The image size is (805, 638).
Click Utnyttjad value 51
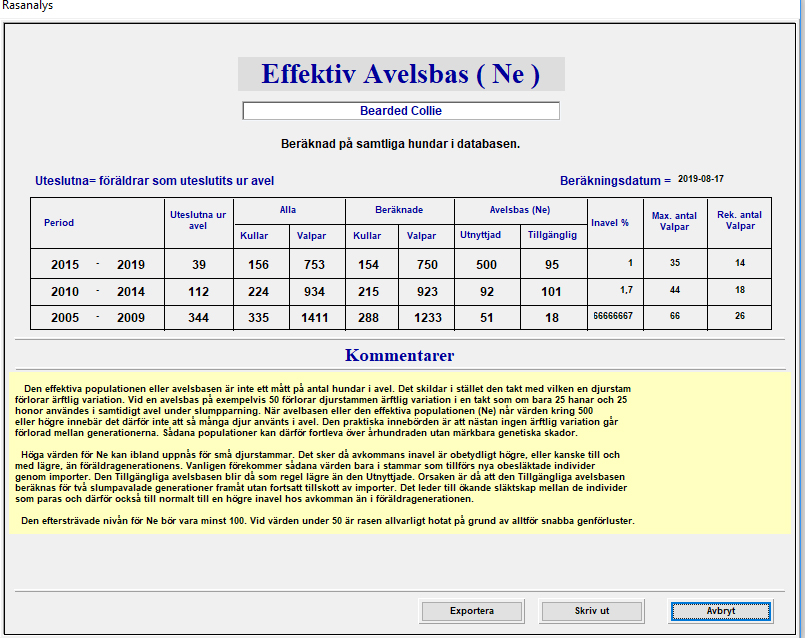pos(487,318)
